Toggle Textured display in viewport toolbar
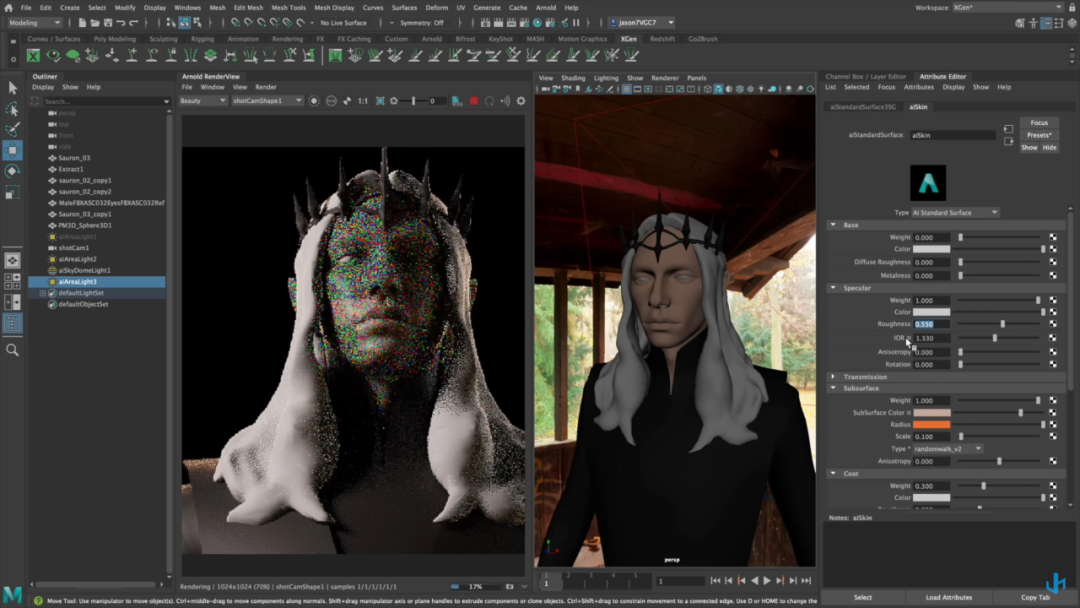Screen dimensions: 1080x608 [x=750, y=89]
